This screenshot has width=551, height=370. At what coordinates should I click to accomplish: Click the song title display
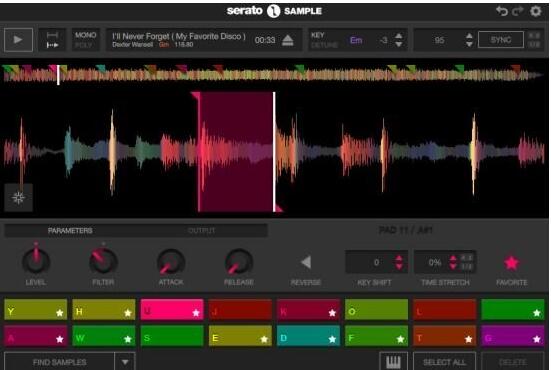click(179, 36)
